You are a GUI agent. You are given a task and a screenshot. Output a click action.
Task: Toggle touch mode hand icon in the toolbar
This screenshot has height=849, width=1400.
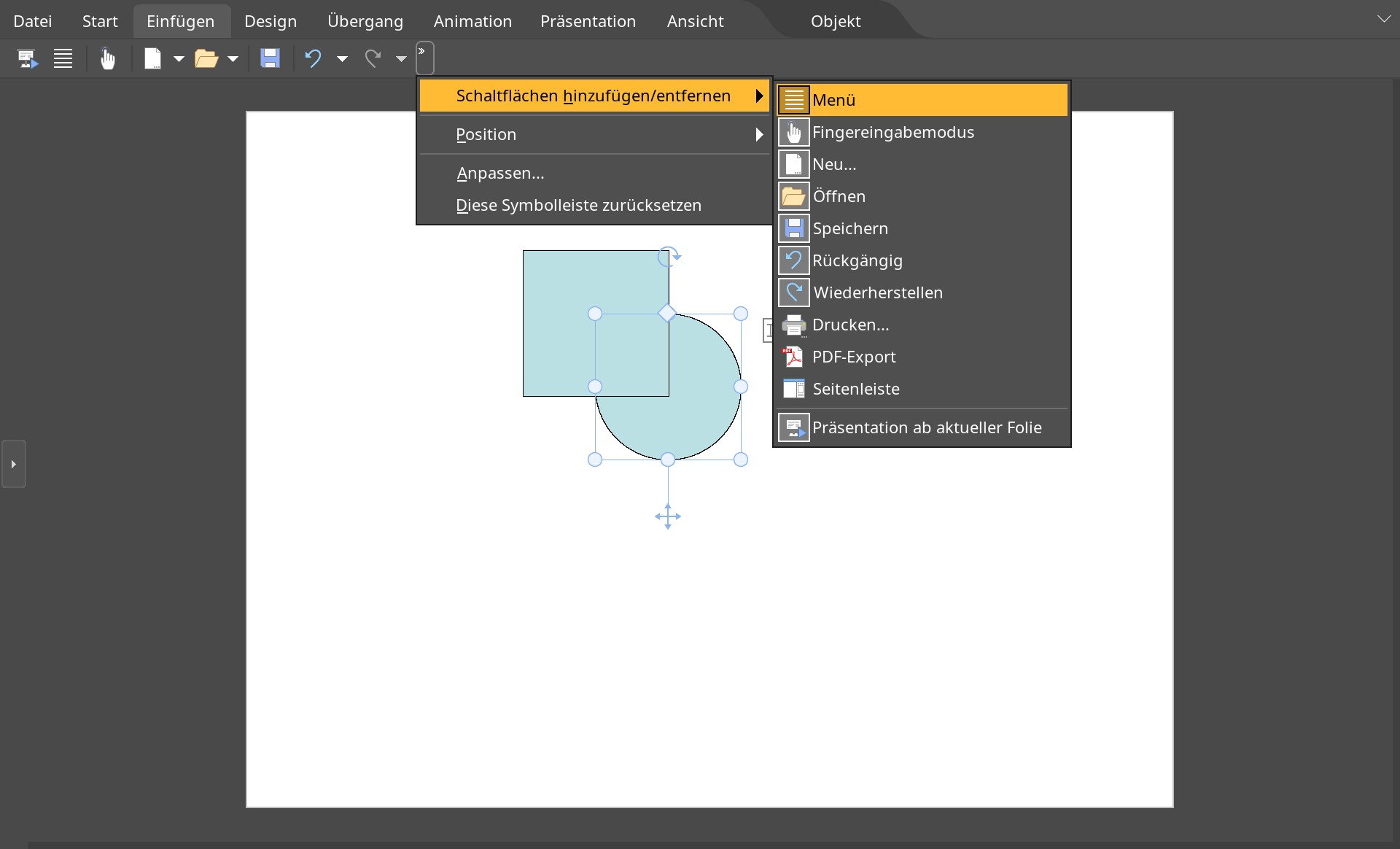[x=108, y=58]
